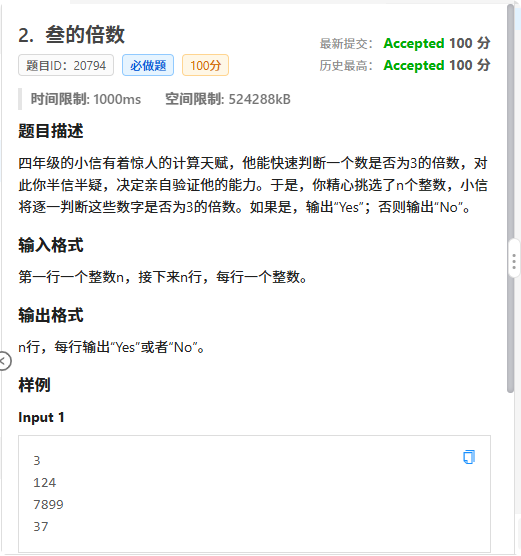
Task: Click the 题目描述 heading
Action: 51,131
